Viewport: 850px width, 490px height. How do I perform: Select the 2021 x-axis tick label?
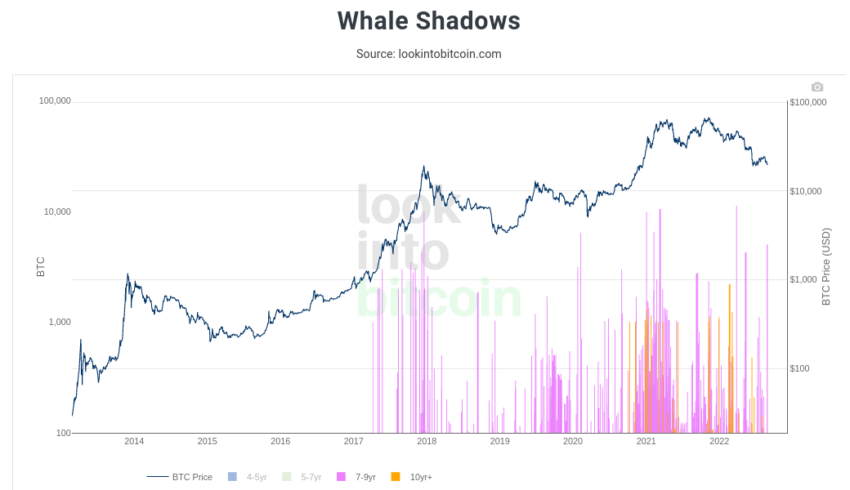click(646, 441)
